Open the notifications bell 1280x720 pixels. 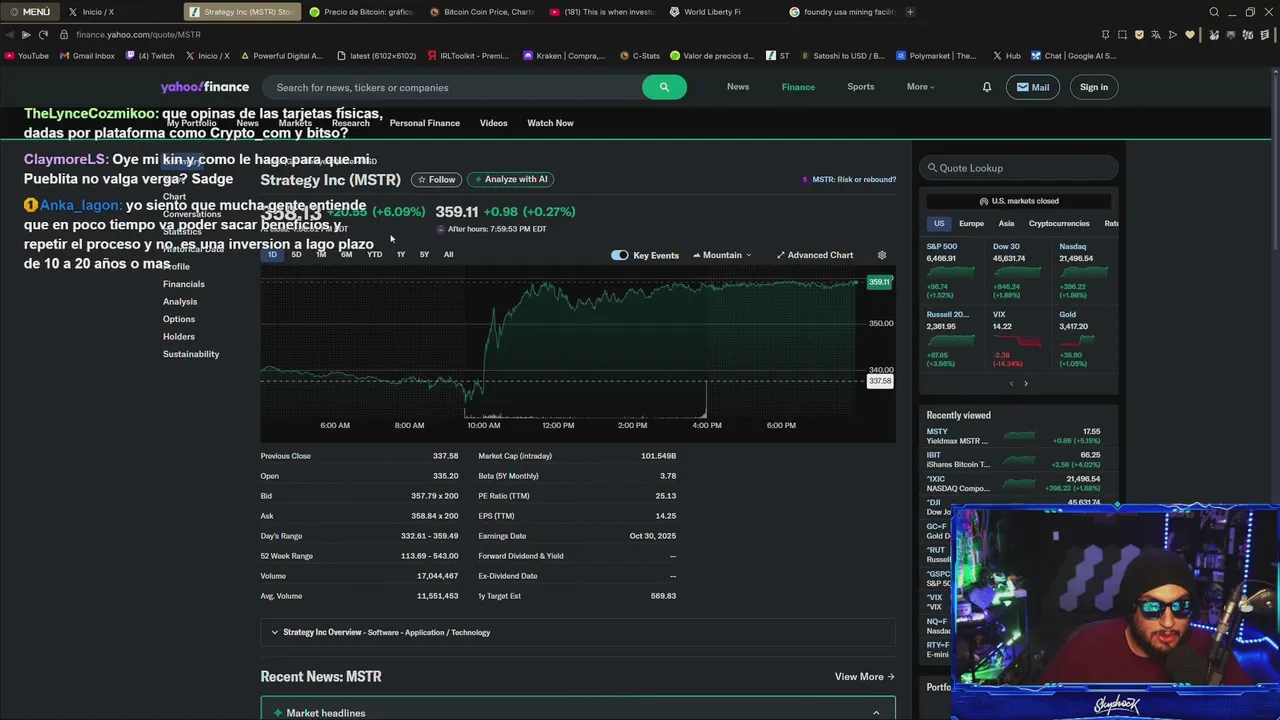point(986,87)
